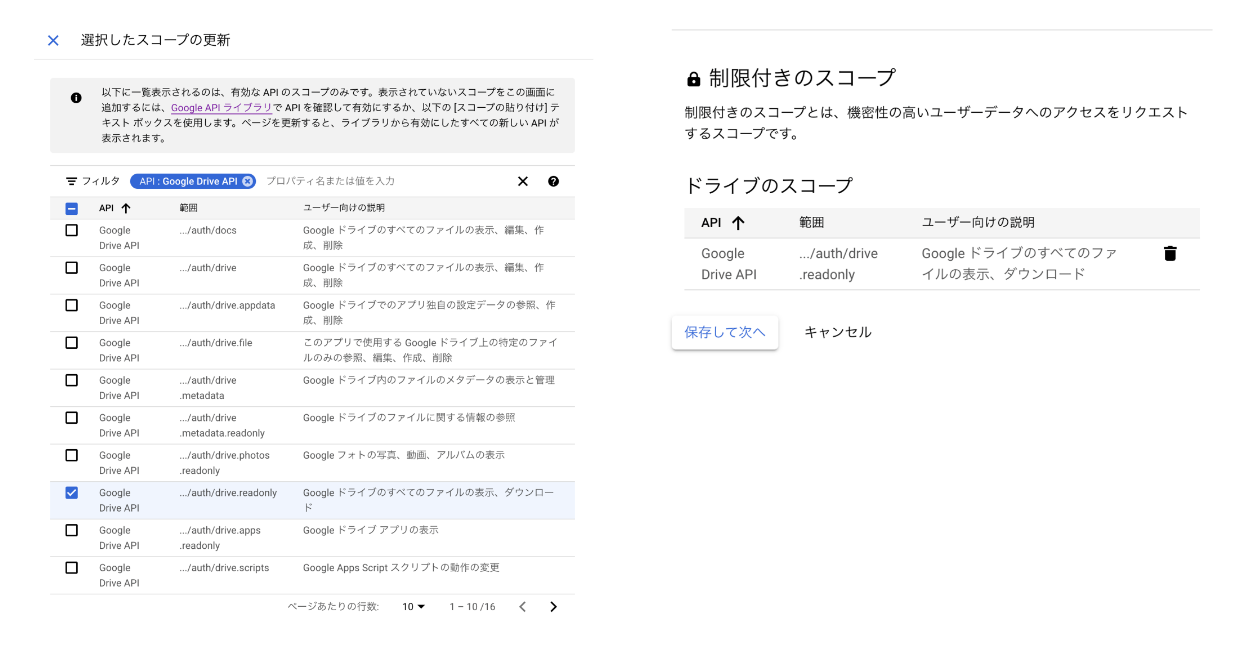
Task: Click the .../auth/drive.appdata scope text
Action: (x=227, y=305)
